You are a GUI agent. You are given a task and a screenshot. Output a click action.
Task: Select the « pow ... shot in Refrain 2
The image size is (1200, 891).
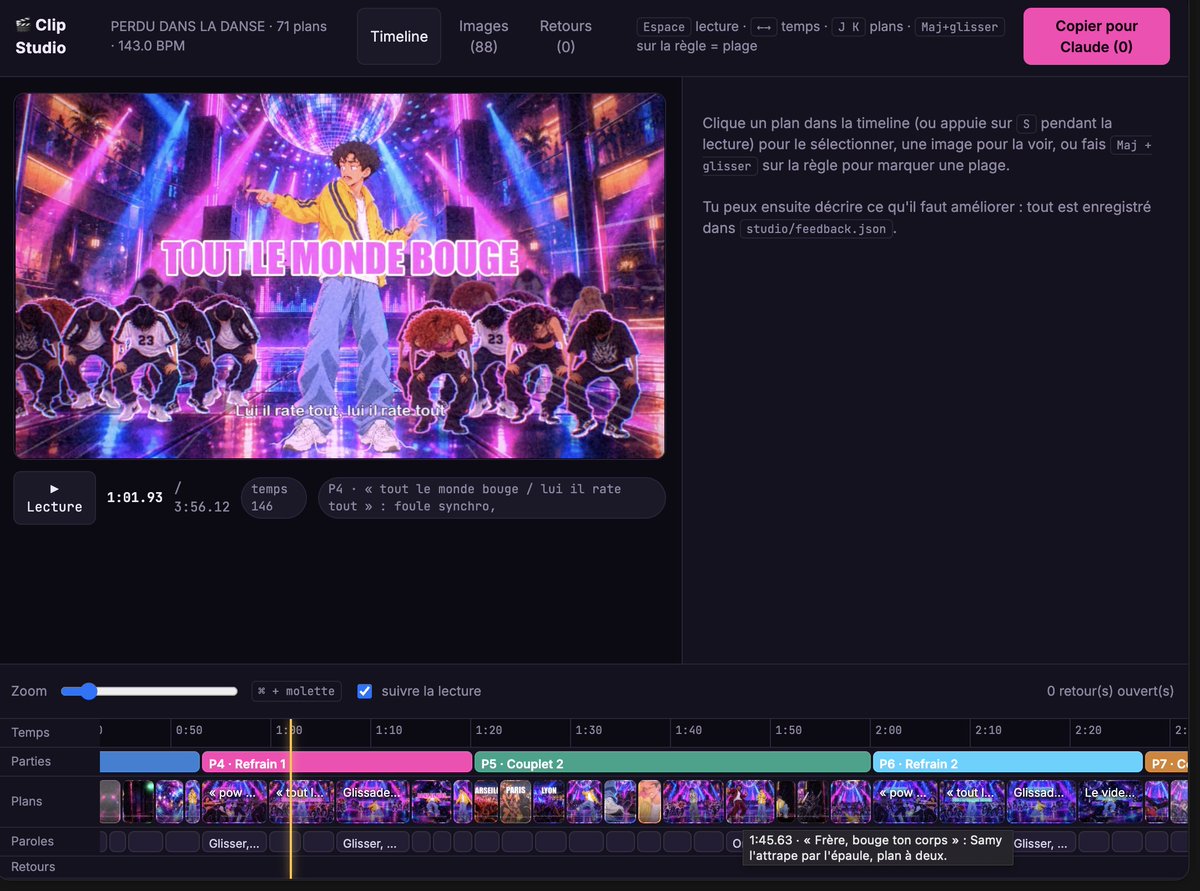click(x=905, y=801)
